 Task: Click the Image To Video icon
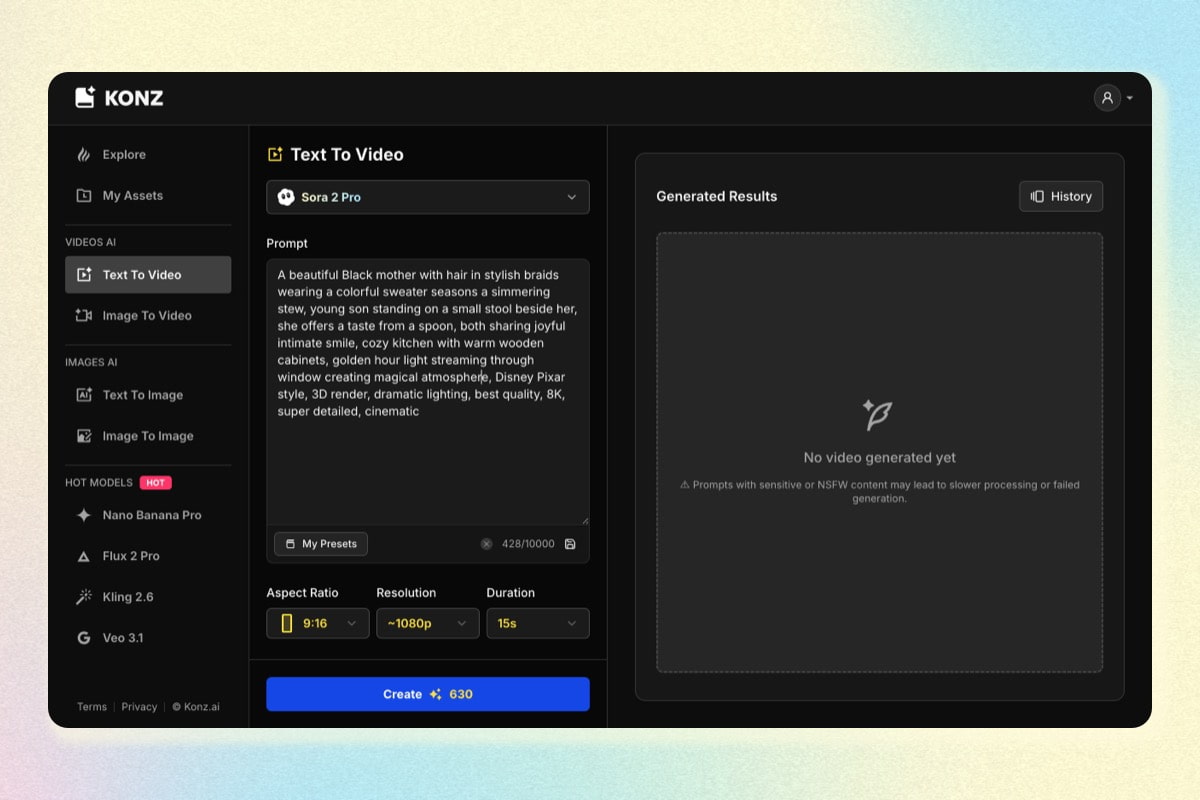point(84,316)
